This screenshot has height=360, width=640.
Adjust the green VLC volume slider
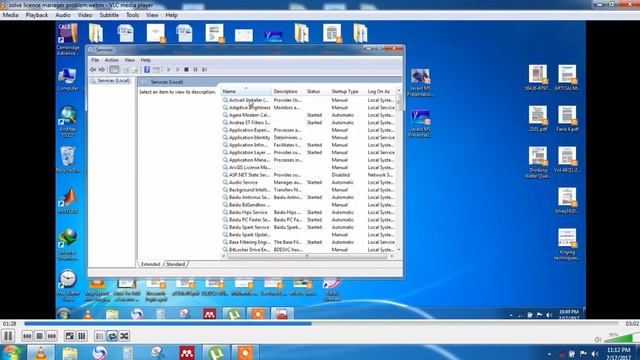click(621, 338)
